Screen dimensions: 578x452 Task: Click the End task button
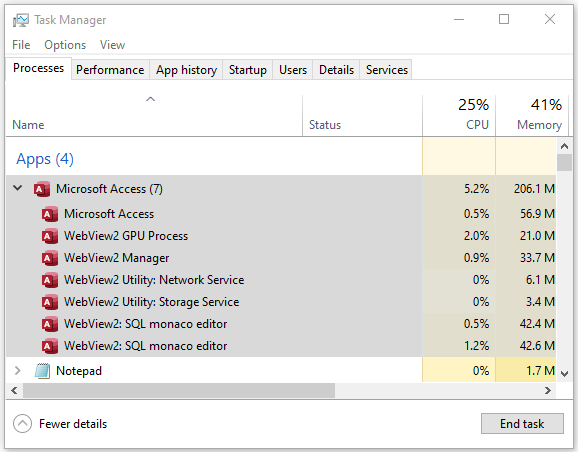522,424
